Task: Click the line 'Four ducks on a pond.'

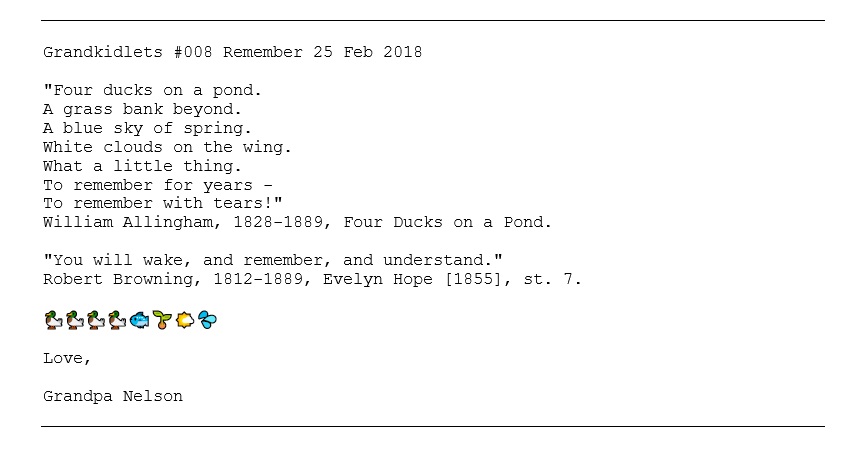Action: click(x=157, y=90)
